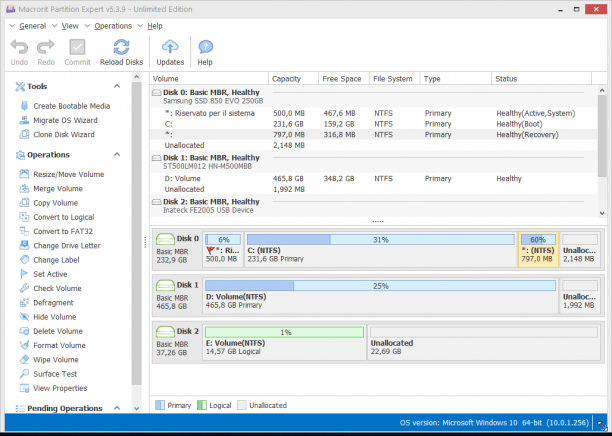Choose Merge Volume operation

tap(51, 189)
